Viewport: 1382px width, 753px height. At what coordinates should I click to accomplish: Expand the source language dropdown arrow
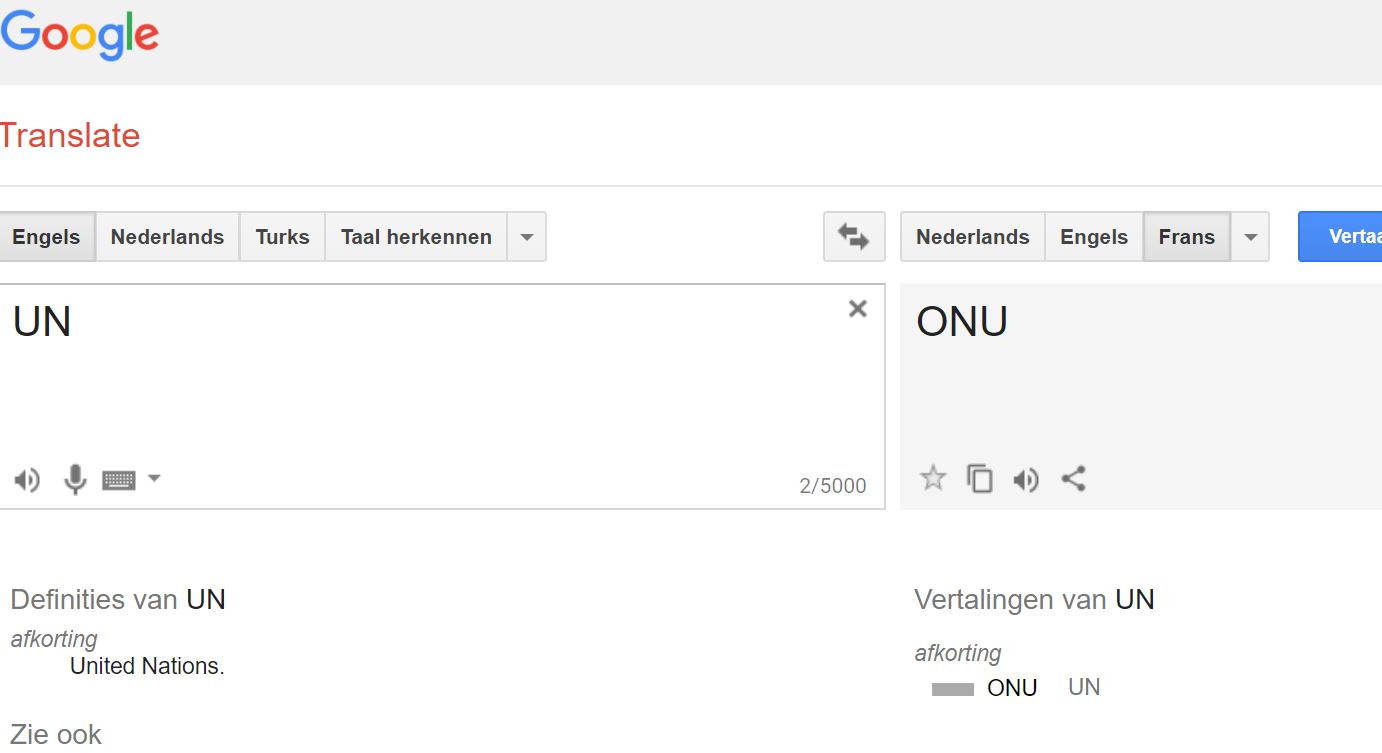pos(527,237)
